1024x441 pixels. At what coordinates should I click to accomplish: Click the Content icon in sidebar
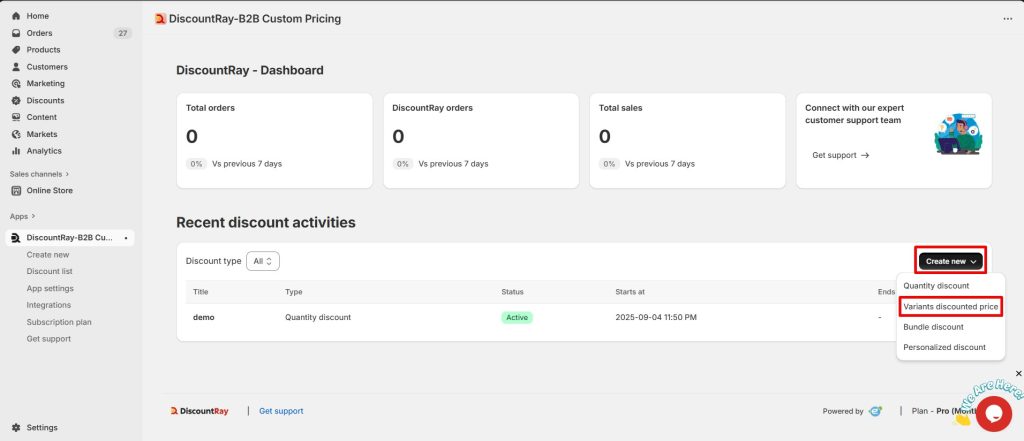click(16, 117)
